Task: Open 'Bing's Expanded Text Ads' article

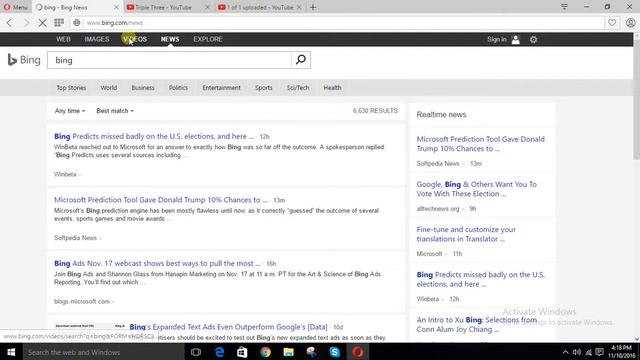Action: [x=229, y=327]
